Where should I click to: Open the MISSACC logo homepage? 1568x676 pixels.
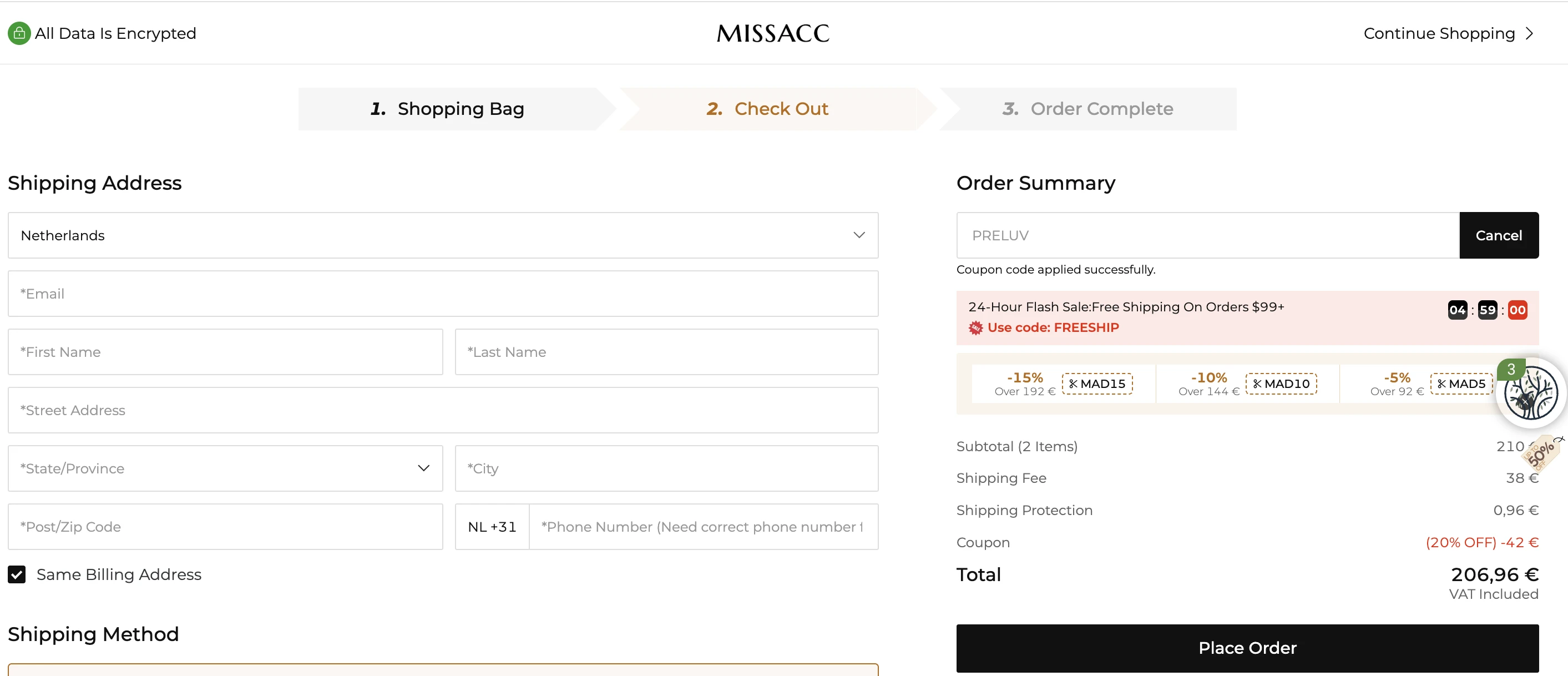(772, 33)
